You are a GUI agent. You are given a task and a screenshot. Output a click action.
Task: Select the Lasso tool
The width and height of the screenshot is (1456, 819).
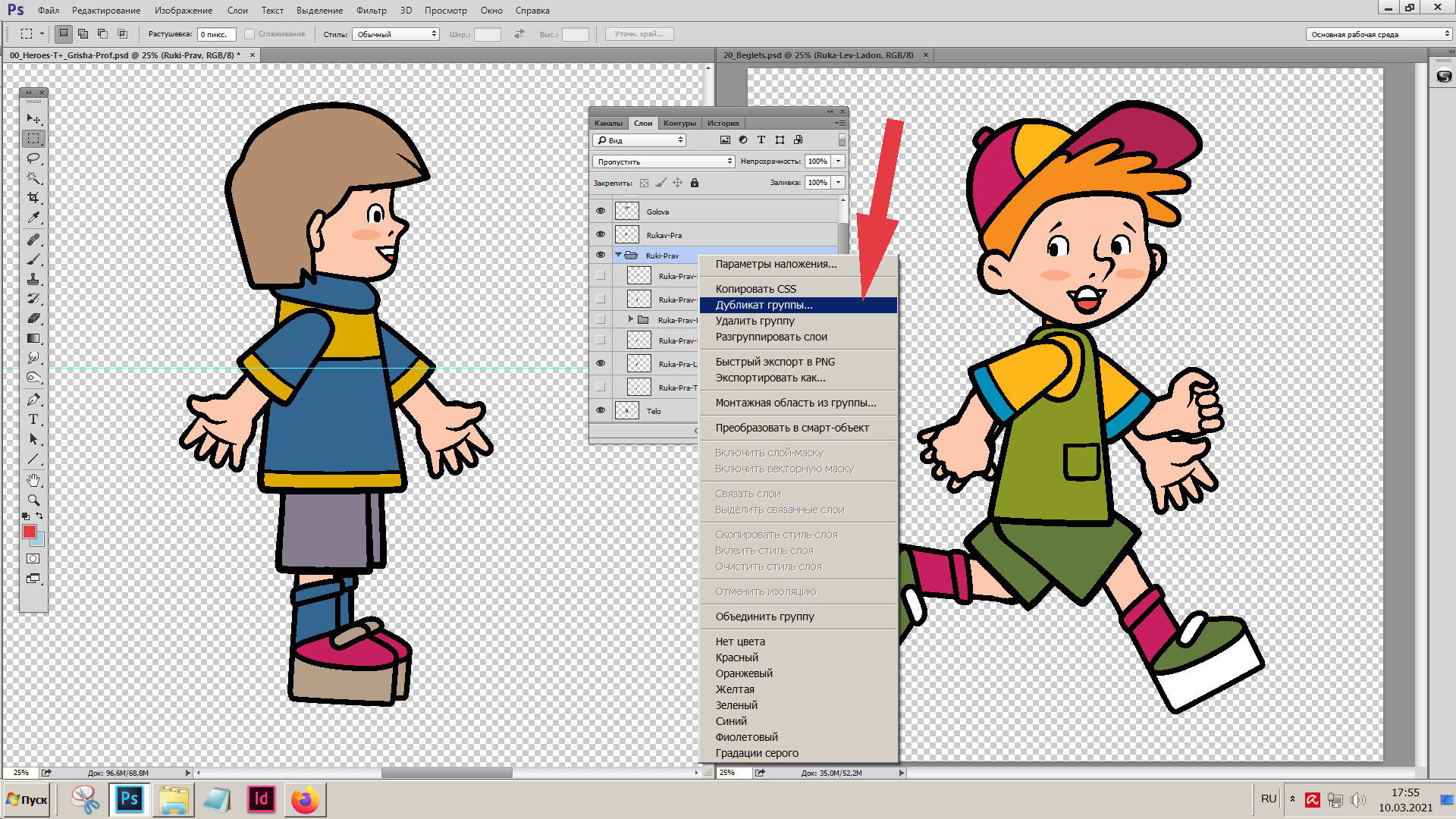pyautogui.click(x=33, y=158)
